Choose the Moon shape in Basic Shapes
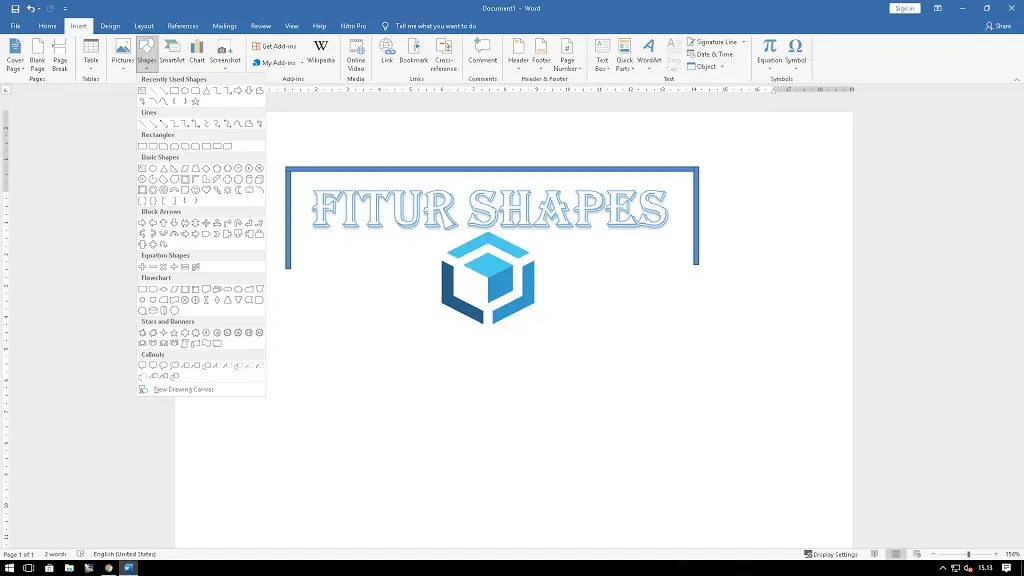The height and width of the screenshot is (576, 1024). (238, 190)
